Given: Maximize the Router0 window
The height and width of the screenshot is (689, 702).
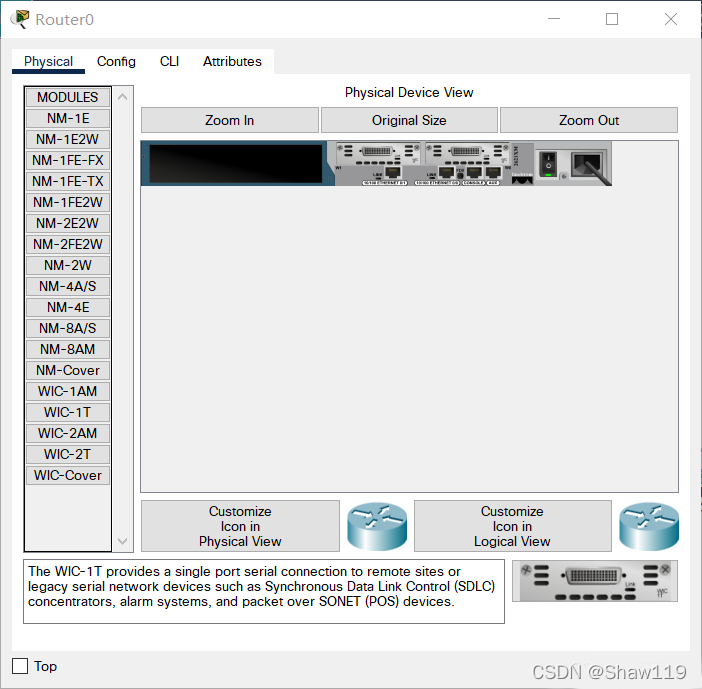Looking at the screenshot, I should coord(612,19).
